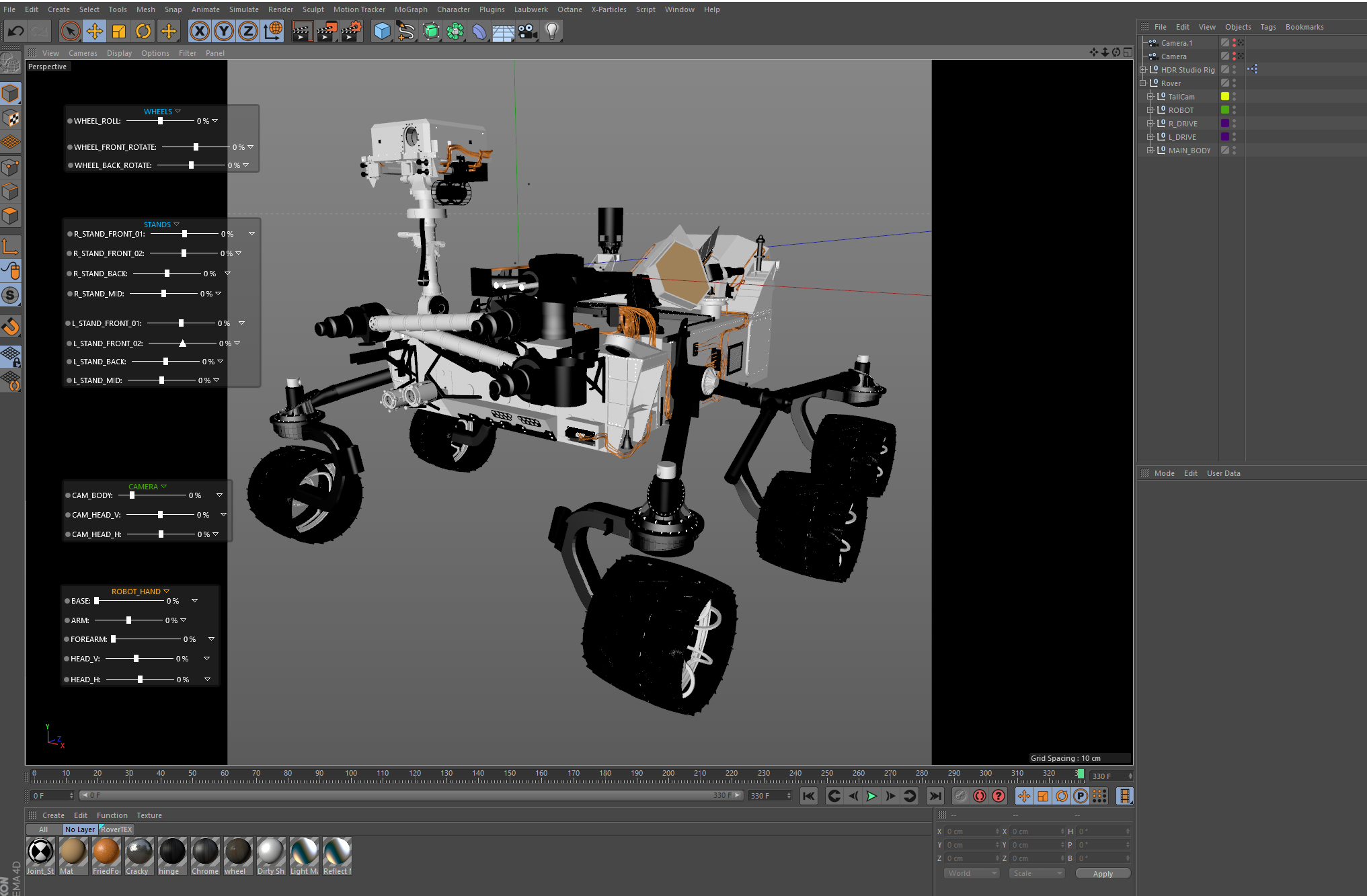Select the Rotate tool icon
1367x896 pixels.
click(143, 32)
